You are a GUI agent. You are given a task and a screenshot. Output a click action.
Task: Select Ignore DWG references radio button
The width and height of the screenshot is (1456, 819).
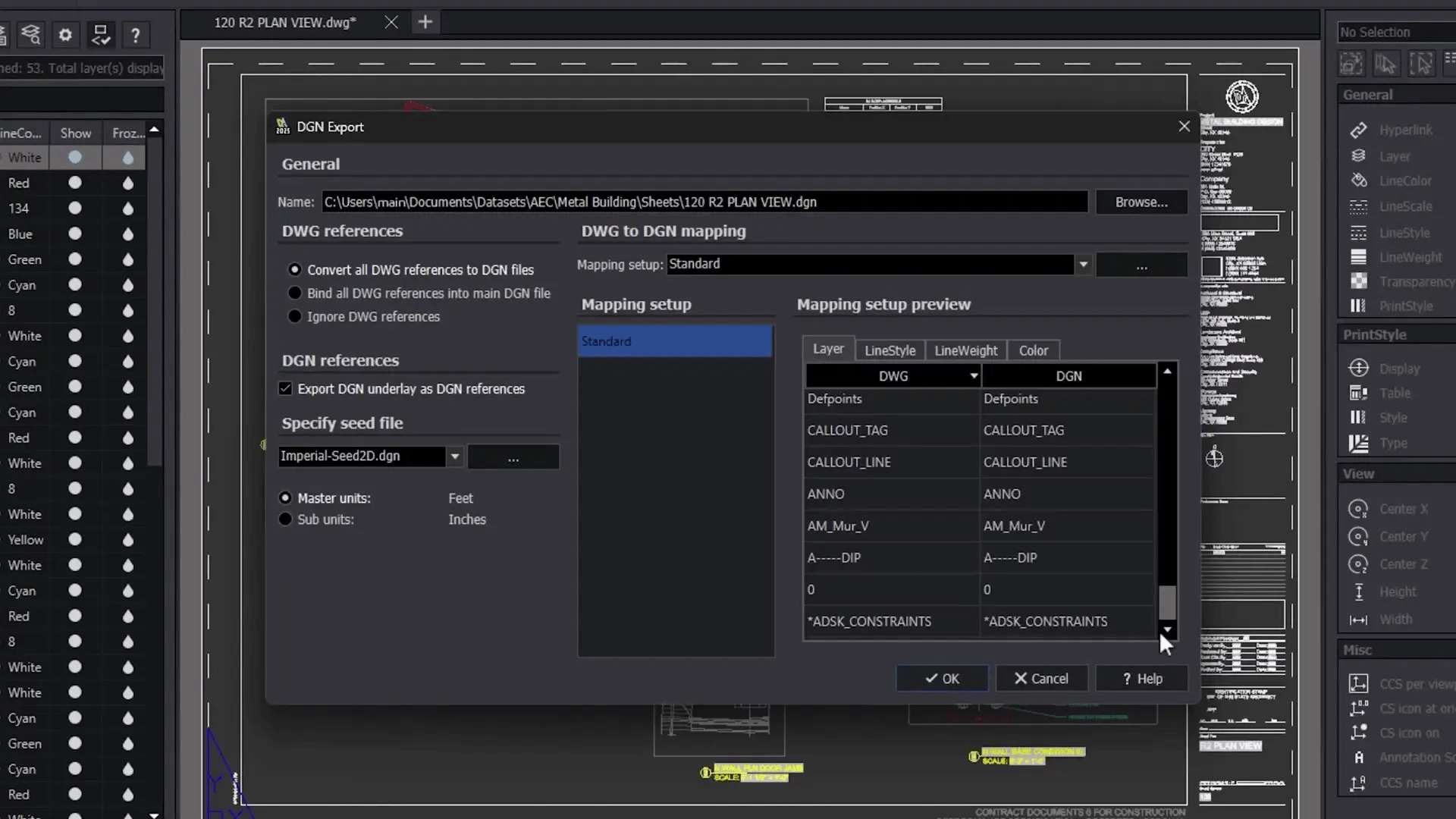(x=294, y=316)
